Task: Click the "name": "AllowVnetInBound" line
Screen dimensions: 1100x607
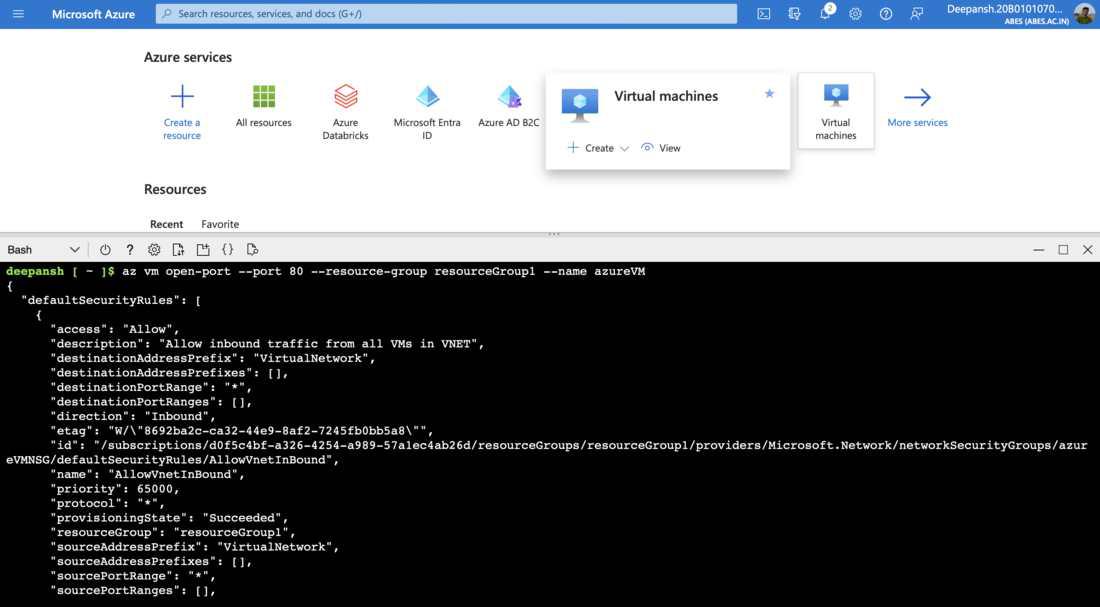Action: point(147,474)
